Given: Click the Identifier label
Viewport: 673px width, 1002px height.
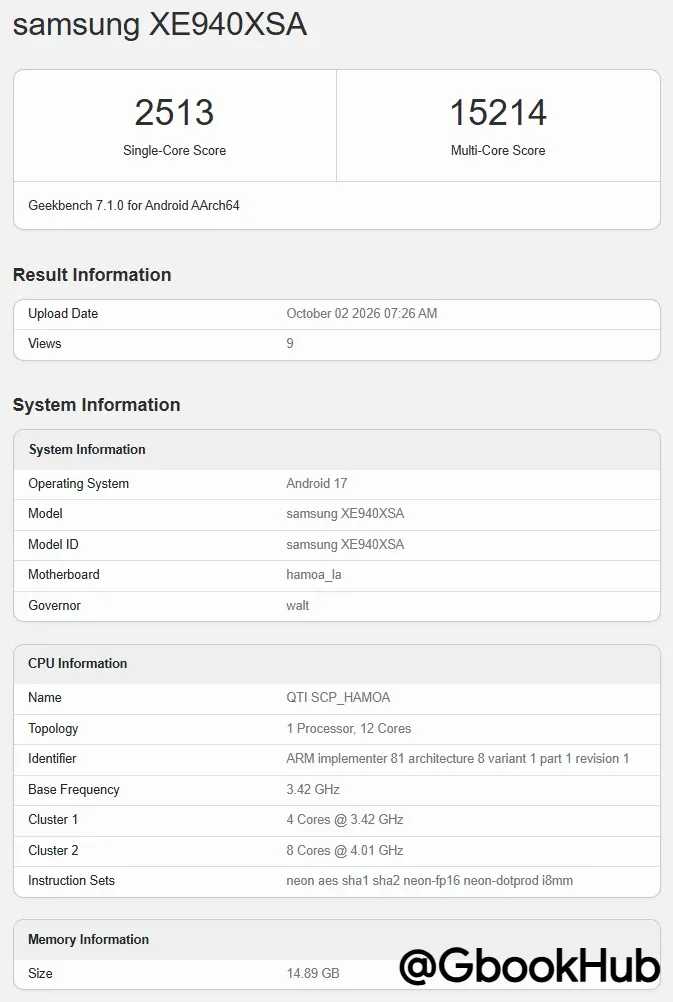Looking at the screenshot, I should tap(52, 759).
